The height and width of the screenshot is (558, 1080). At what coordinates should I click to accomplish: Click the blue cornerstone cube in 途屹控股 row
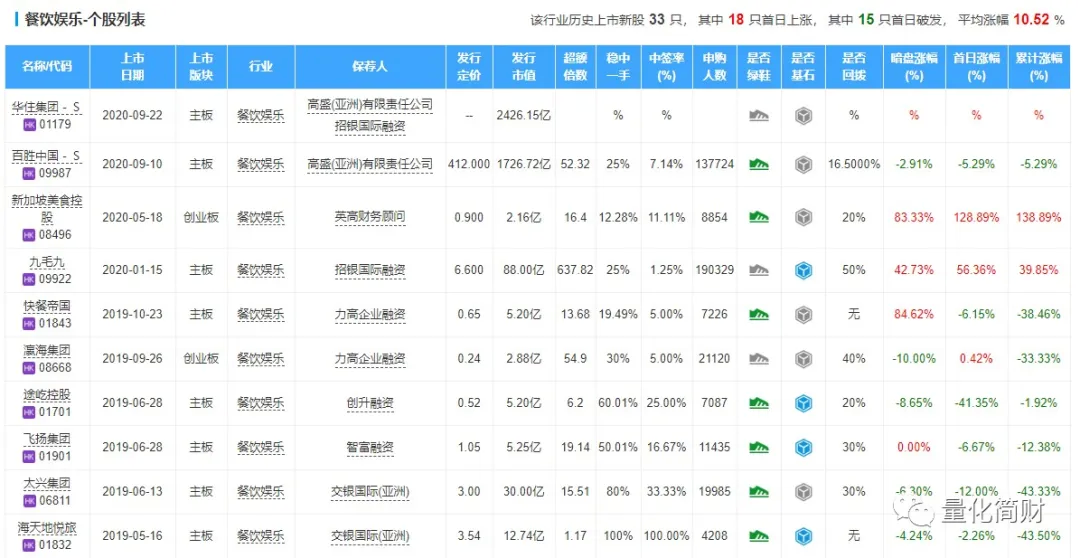click(802, 403)
